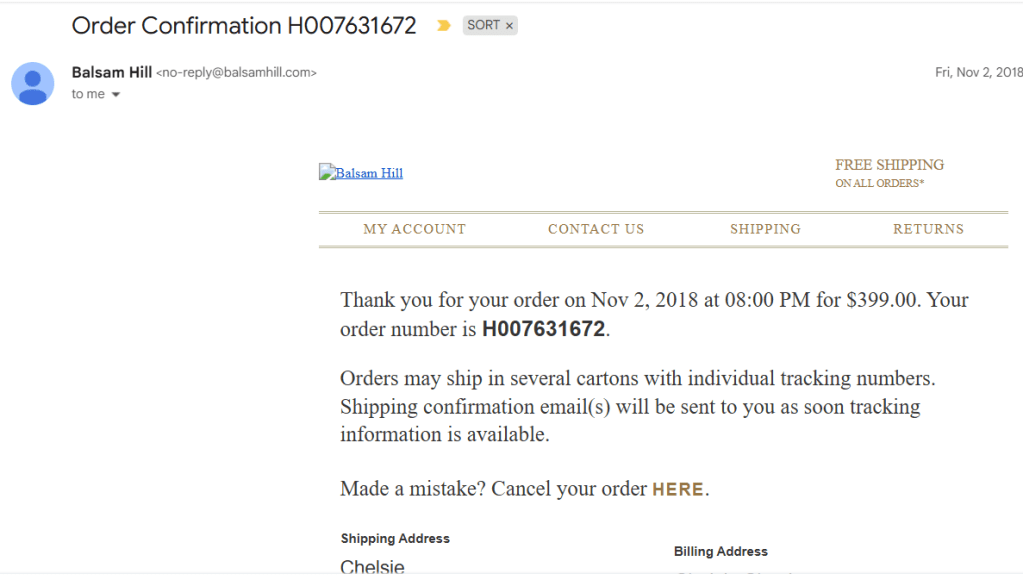The height and width of the screenshot is (580, 1023).
Task: Click the Billing Address heading
Action: 720,552
